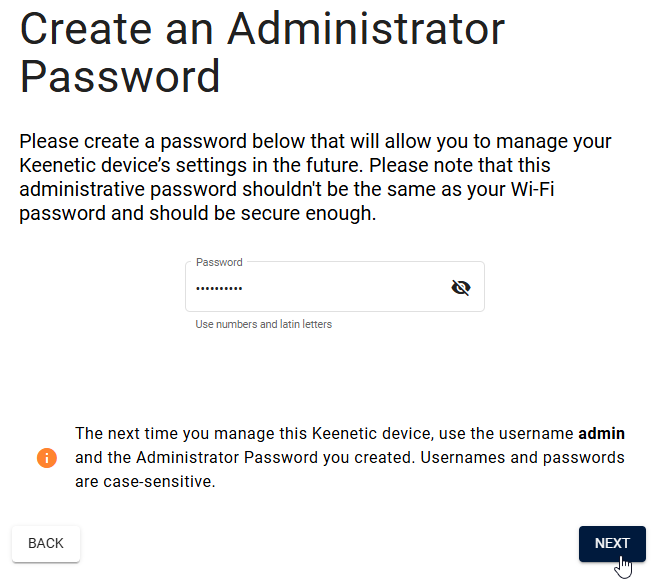
Task: Go back with the BACK button
Action: [x=46, y=543]
